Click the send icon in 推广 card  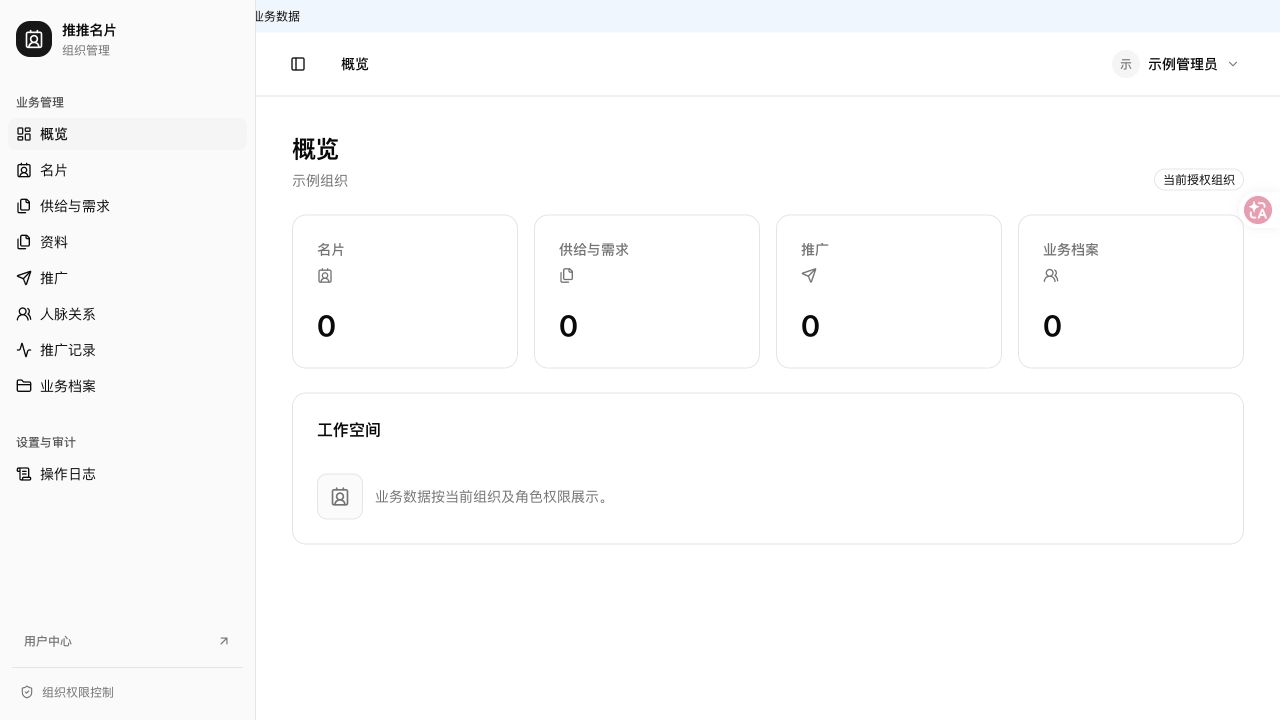pos(809,276)
